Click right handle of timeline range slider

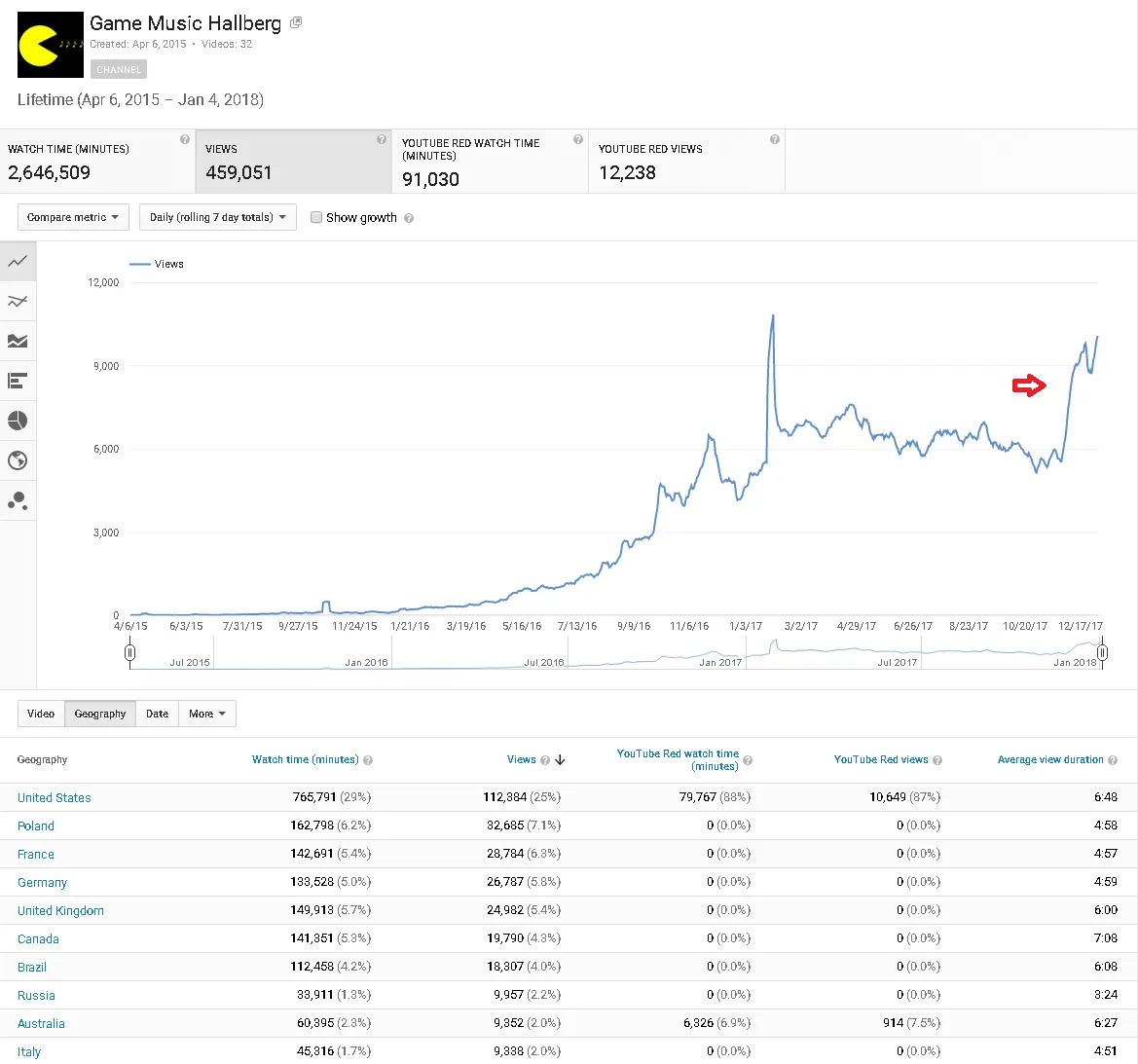(1102, 653)
